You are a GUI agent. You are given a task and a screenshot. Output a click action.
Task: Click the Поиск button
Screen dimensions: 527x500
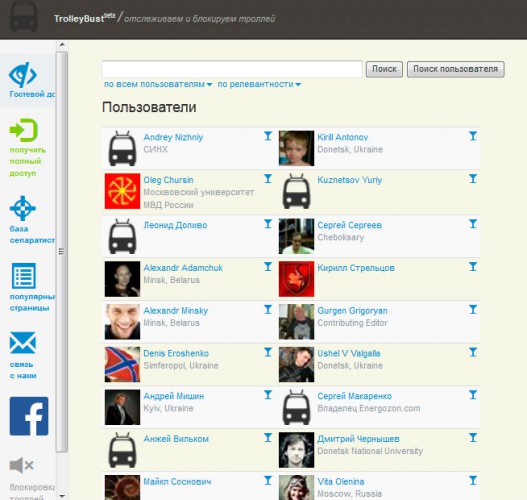384,69
